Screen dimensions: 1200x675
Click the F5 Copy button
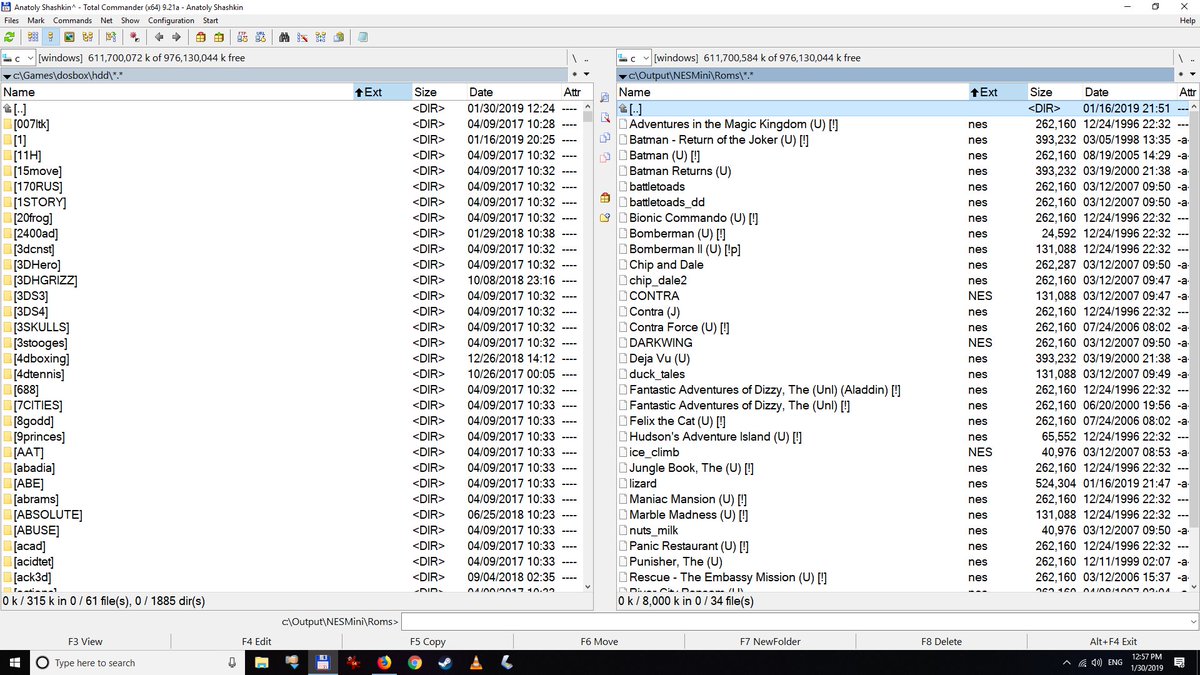click(x=428, y=642)
